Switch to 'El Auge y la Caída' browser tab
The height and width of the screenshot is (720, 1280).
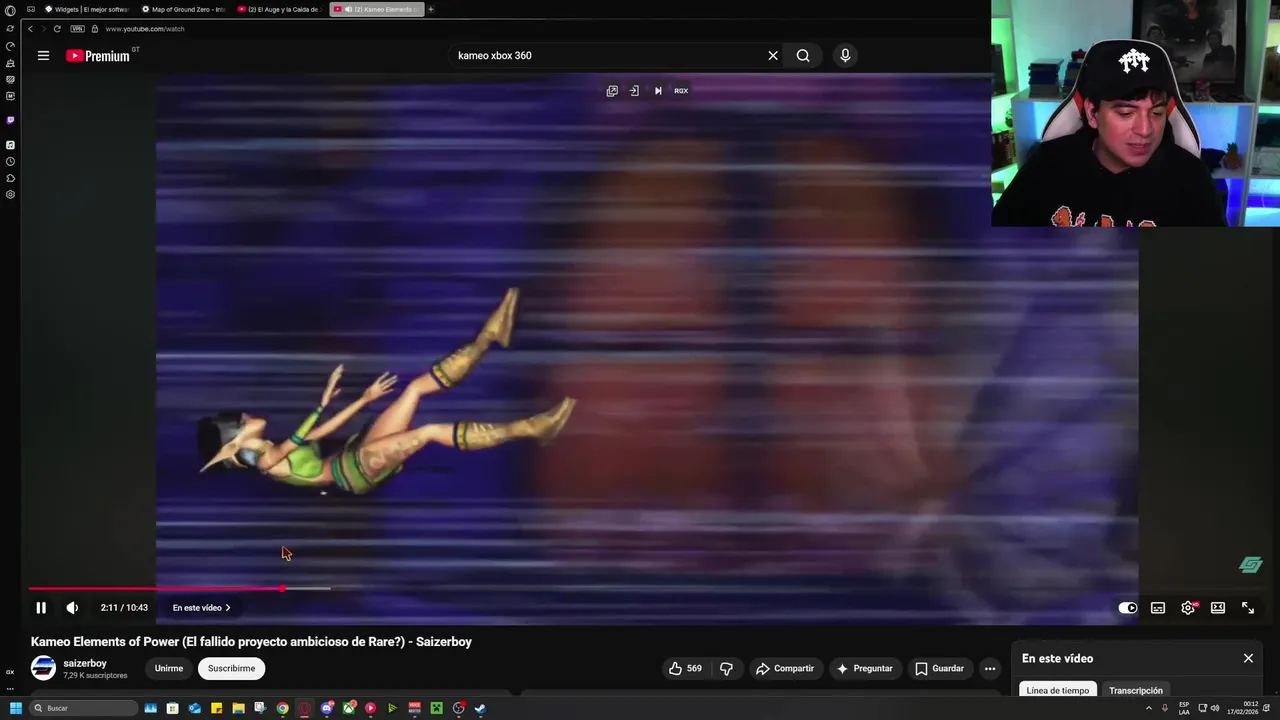280,9
